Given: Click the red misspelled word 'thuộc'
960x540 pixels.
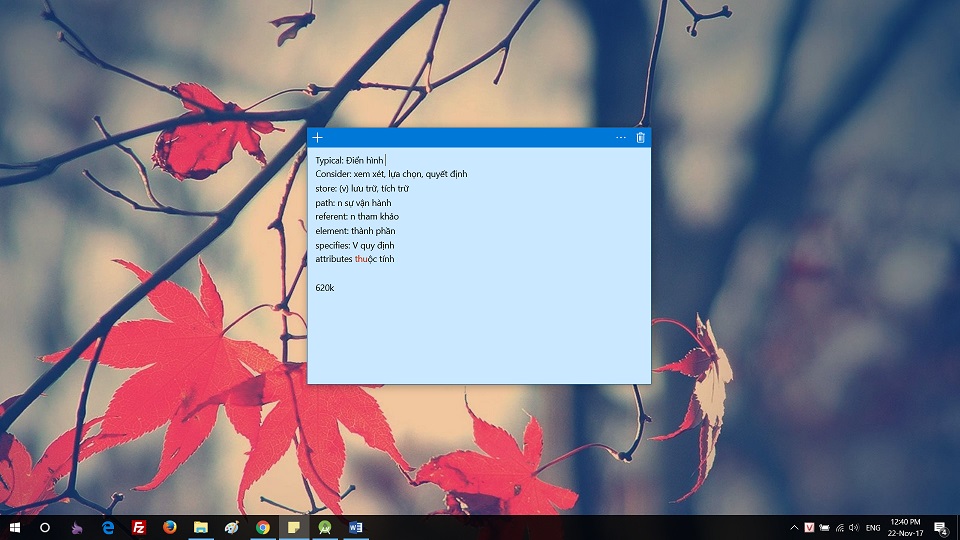Looking at the screenshot, I should [365, 259].
